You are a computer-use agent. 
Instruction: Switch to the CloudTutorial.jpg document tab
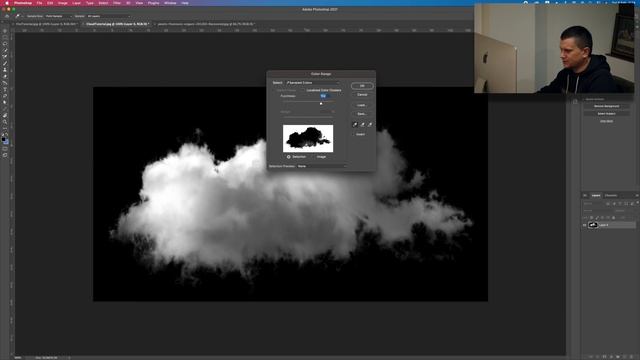click(118, 24)
